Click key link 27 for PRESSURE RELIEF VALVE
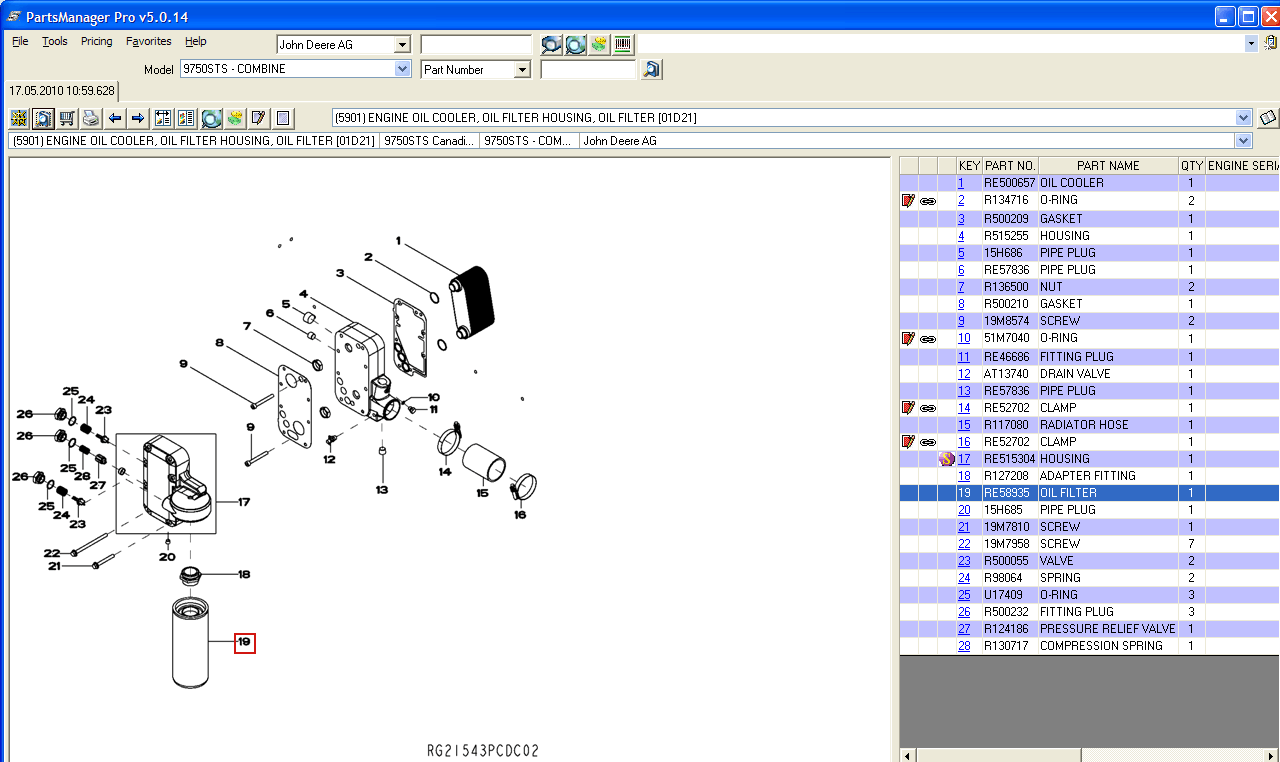This screenshot has height=762, width=1280. pos(964,629)
